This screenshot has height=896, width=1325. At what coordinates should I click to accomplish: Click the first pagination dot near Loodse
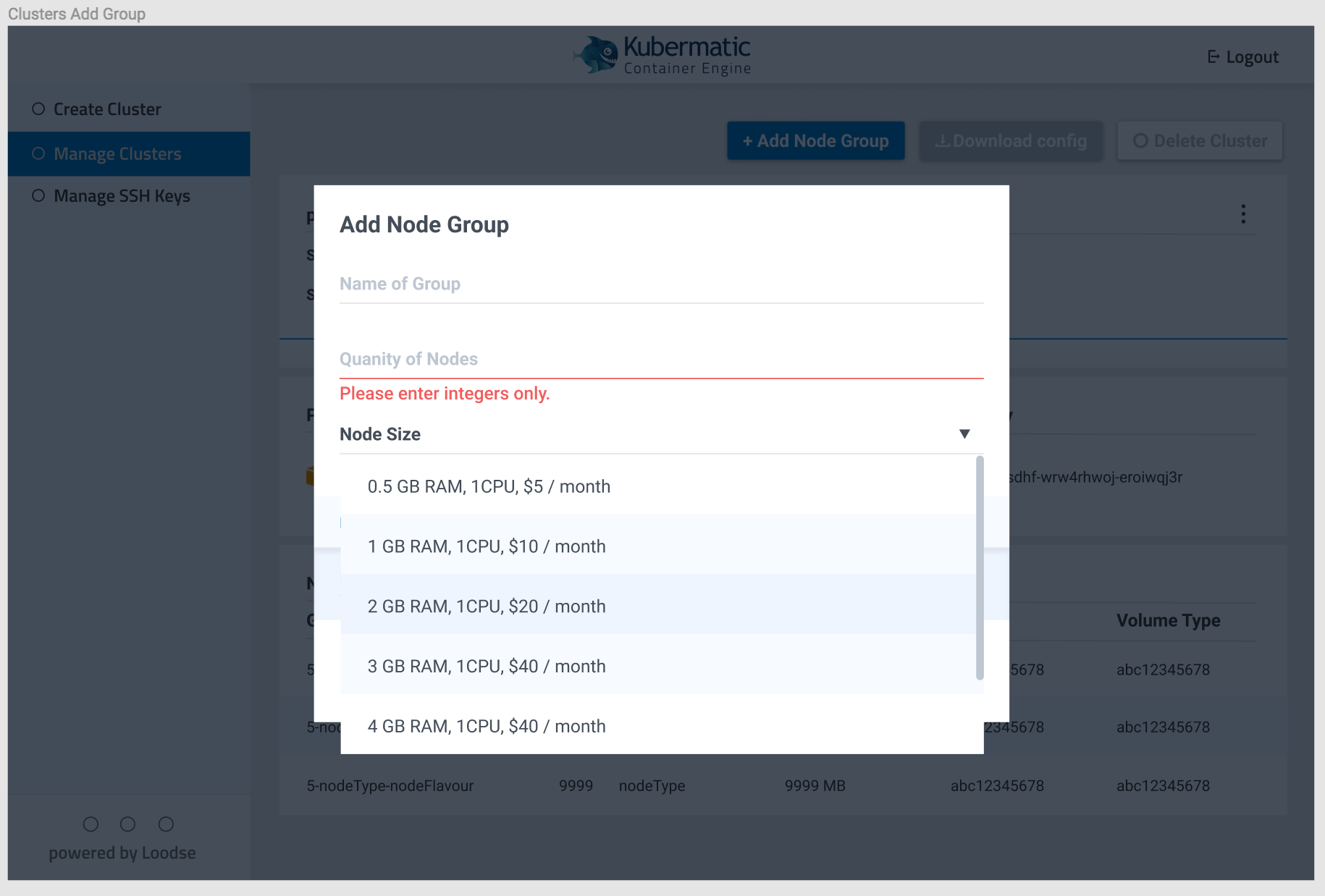pyautogui.click(x=91, y=824)
